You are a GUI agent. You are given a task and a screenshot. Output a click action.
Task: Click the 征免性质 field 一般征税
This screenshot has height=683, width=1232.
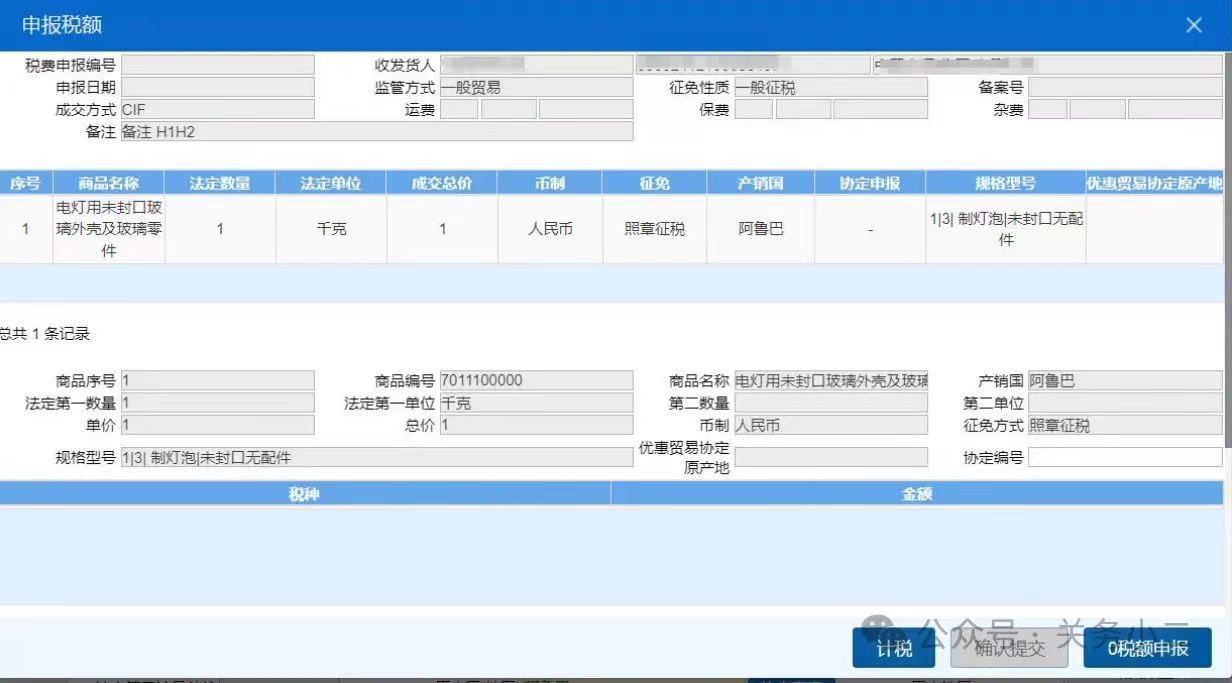click(831, 87)
